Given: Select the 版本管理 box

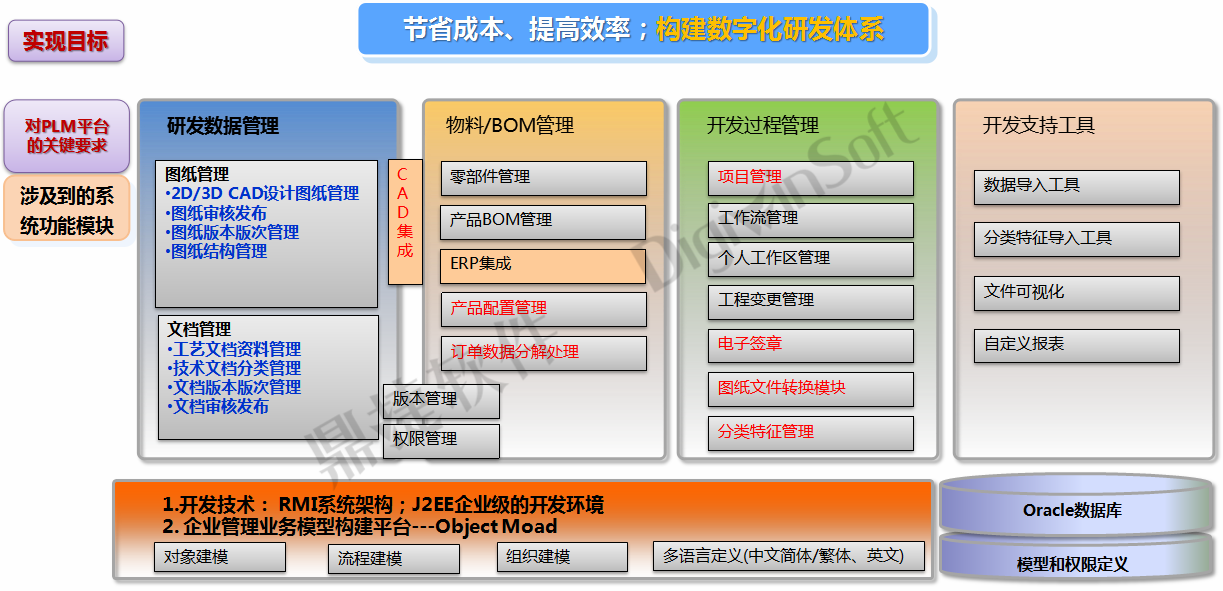Looking at the screenshot, I should coord(441,400).
